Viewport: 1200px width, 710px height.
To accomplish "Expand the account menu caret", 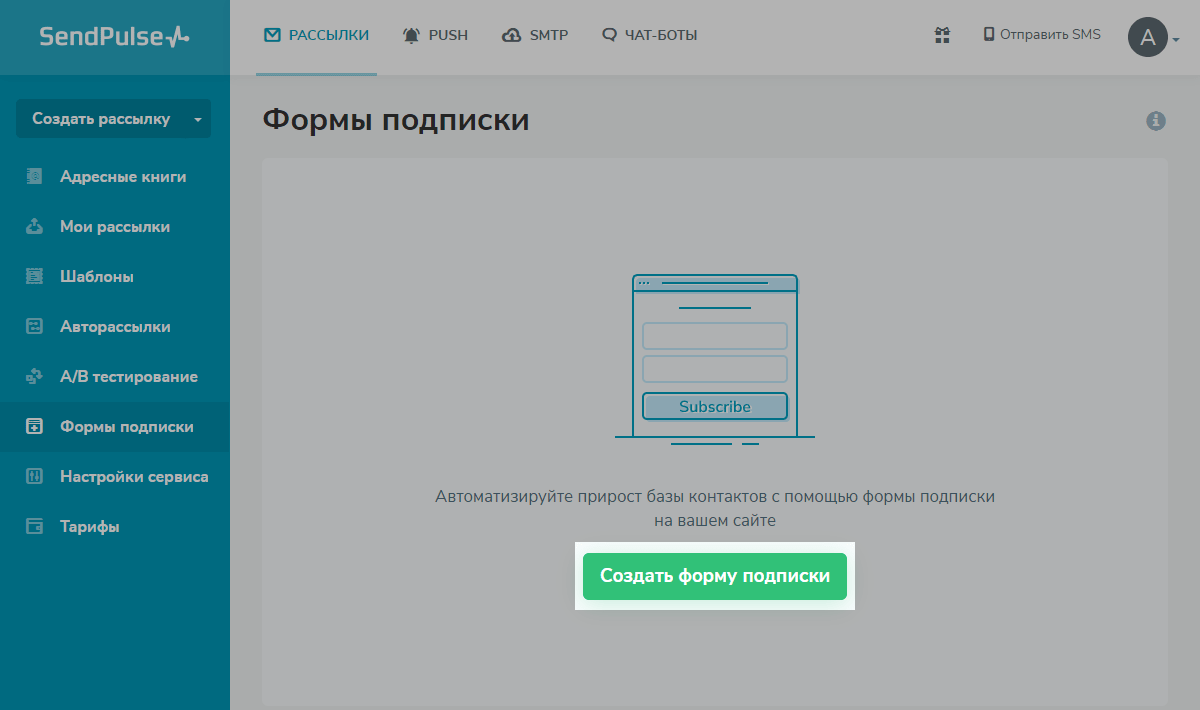I will 1176,40.
